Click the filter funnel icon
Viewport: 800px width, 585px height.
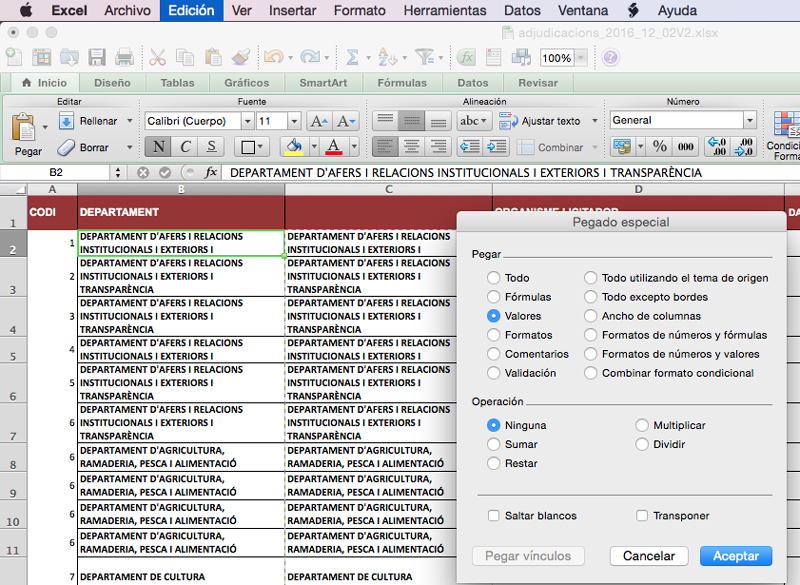click(424, 57)
